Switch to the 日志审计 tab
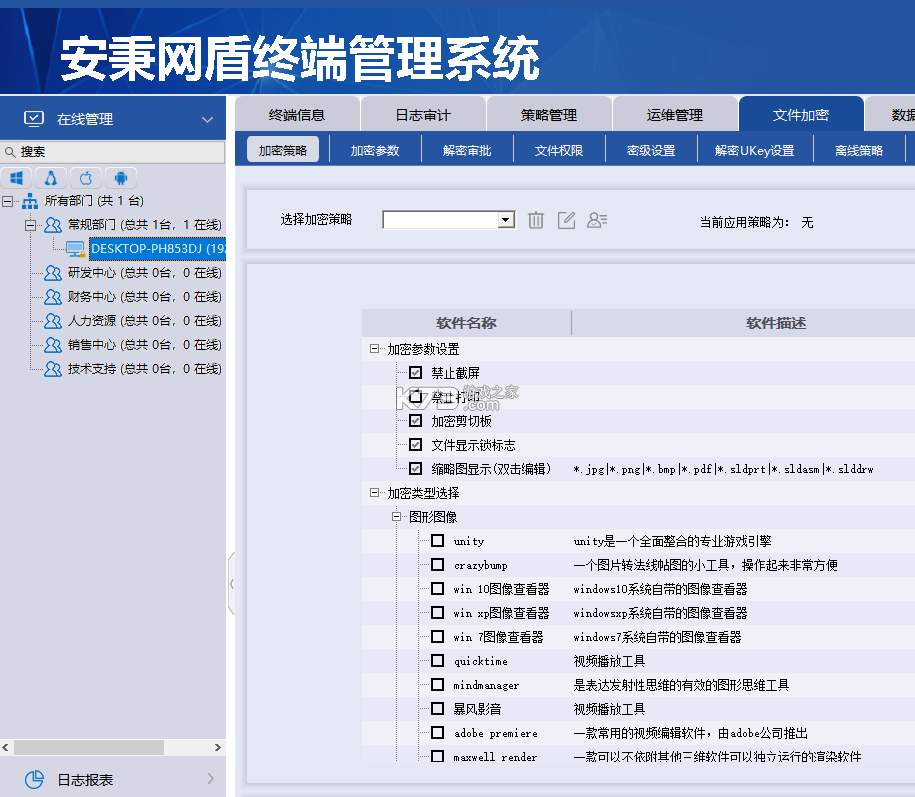 pyautogui.click(x=423, y=115)
